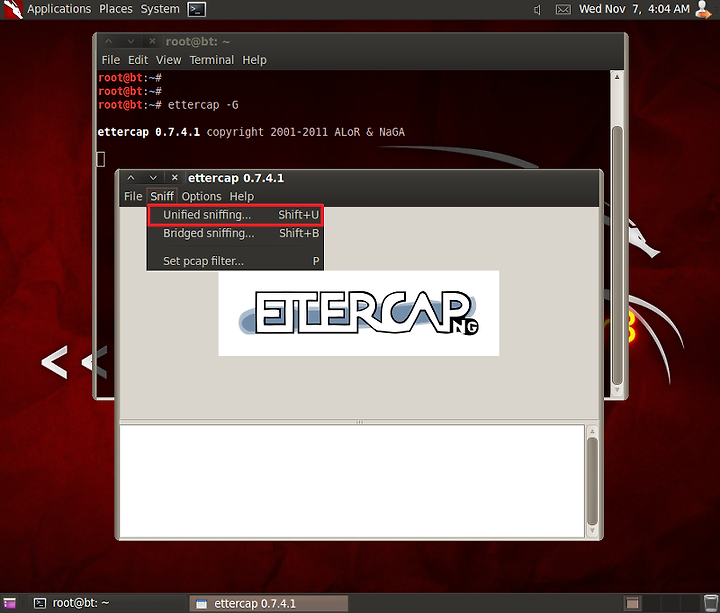The width and height of the screenshot is (720, 613).
Task: Open terminal Edit menu
Action: [x=138, y=60]
